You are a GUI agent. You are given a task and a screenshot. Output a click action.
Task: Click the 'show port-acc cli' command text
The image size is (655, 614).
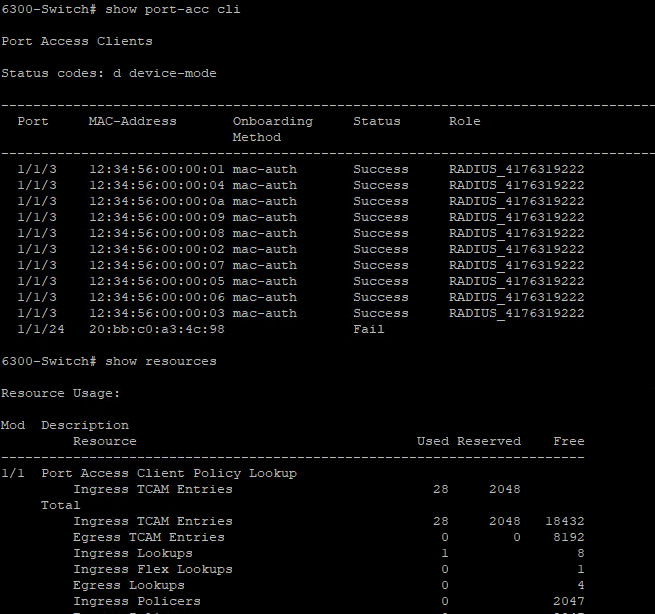(173, 9)
